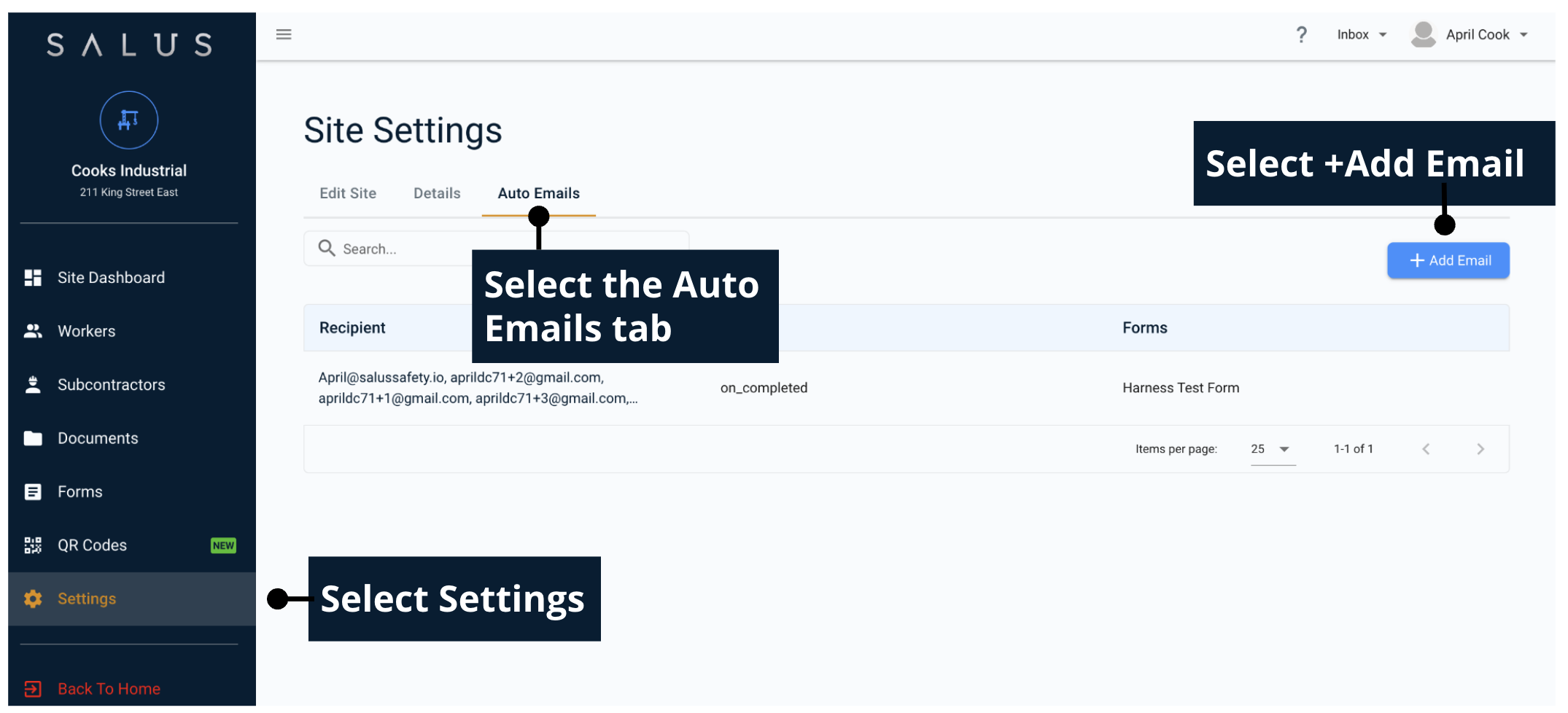Switch to Edit Site tab
This screenshot has height=713, width=1568.
pos(348,193)
